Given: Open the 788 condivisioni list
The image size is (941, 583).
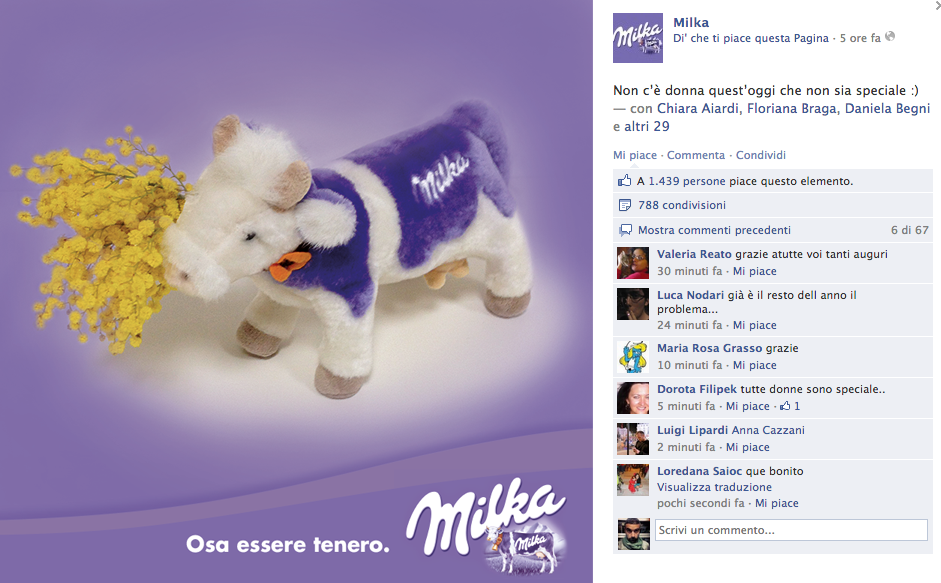Looking at the screenshot, I should (x=682, y=205).
